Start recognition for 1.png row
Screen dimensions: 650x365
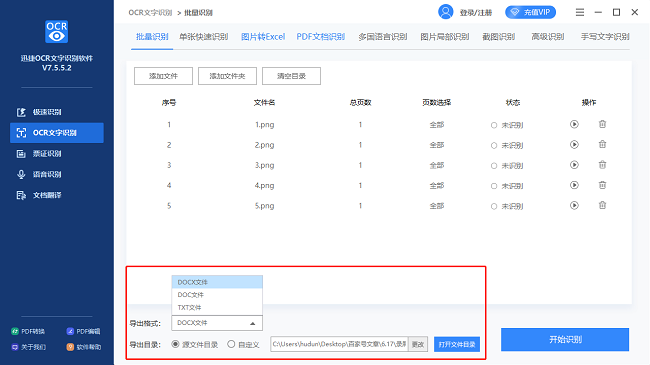click(574, 124)
